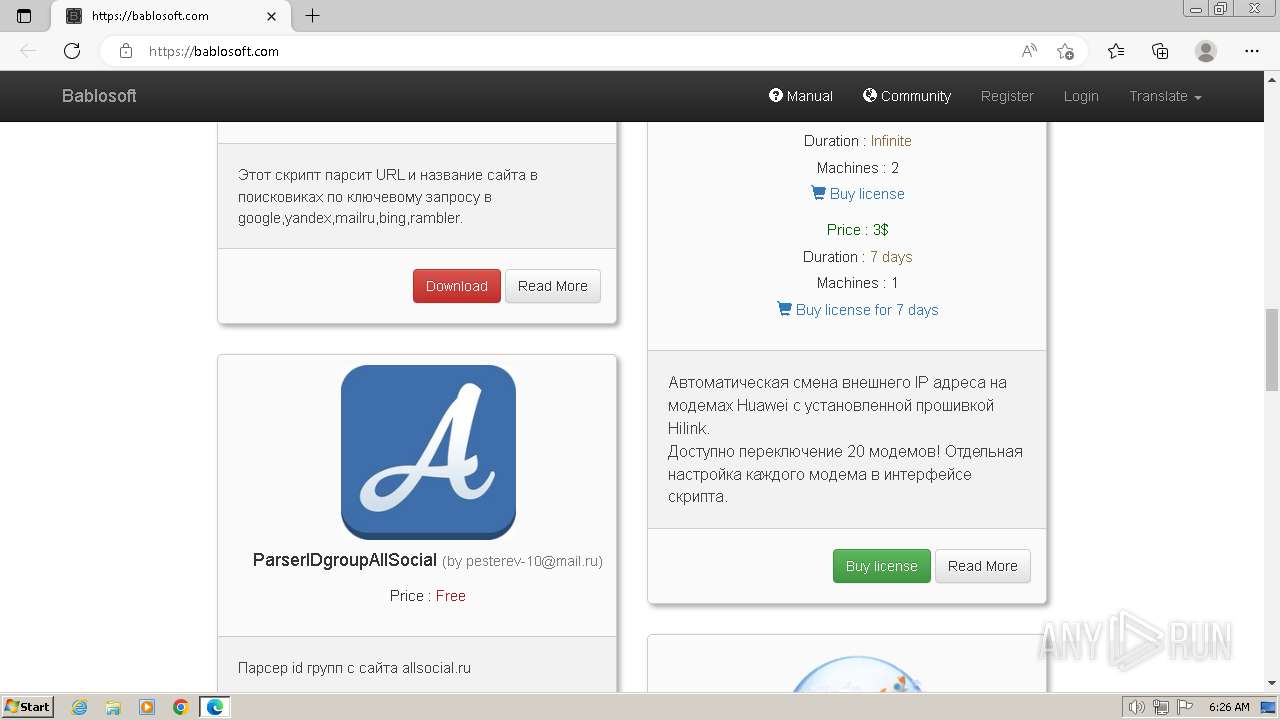Click Read More under search parser script
The height and width of the screenshot is (720, 1280).
pyautogui.click(x=553, y=286)
